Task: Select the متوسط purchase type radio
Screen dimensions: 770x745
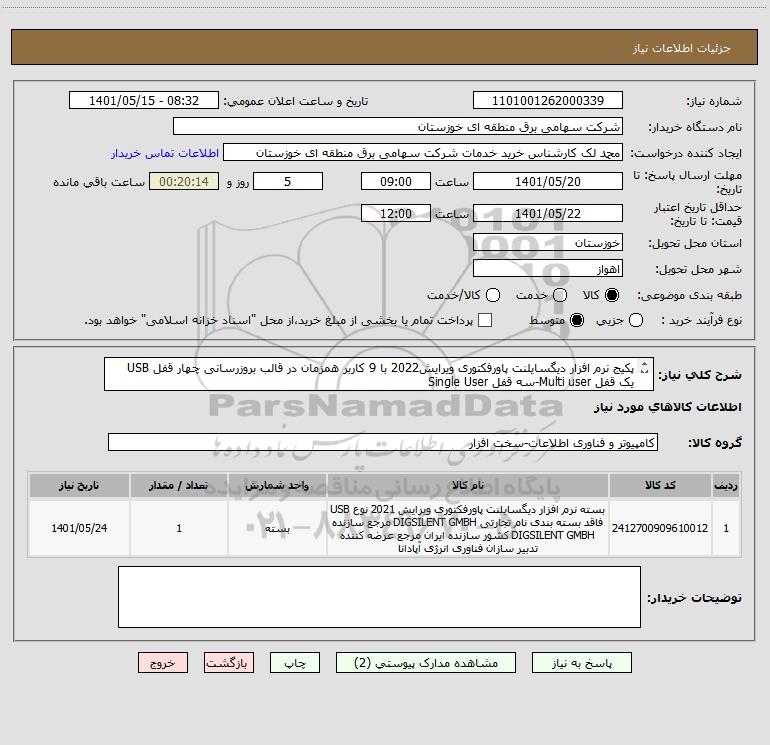Action: [x=577, y=321]
